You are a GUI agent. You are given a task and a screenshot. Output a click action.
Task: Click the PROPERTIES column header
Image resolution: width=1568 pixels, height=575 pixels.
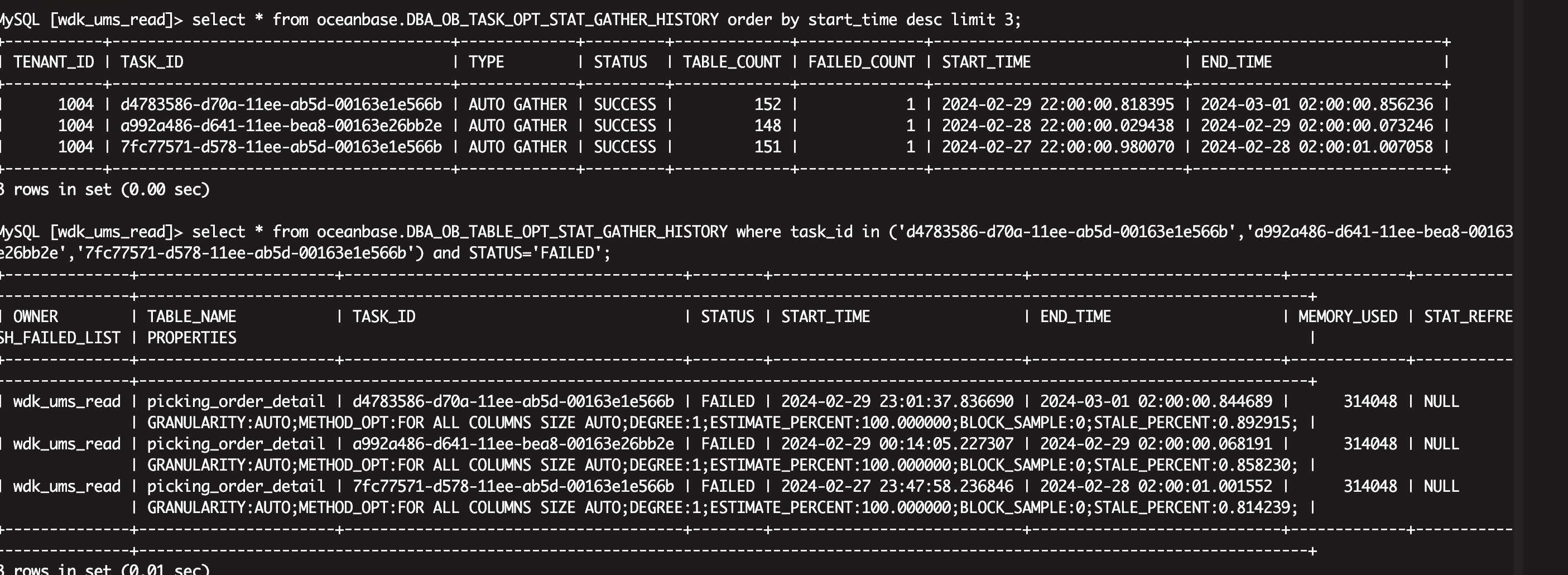click(191, 338)
